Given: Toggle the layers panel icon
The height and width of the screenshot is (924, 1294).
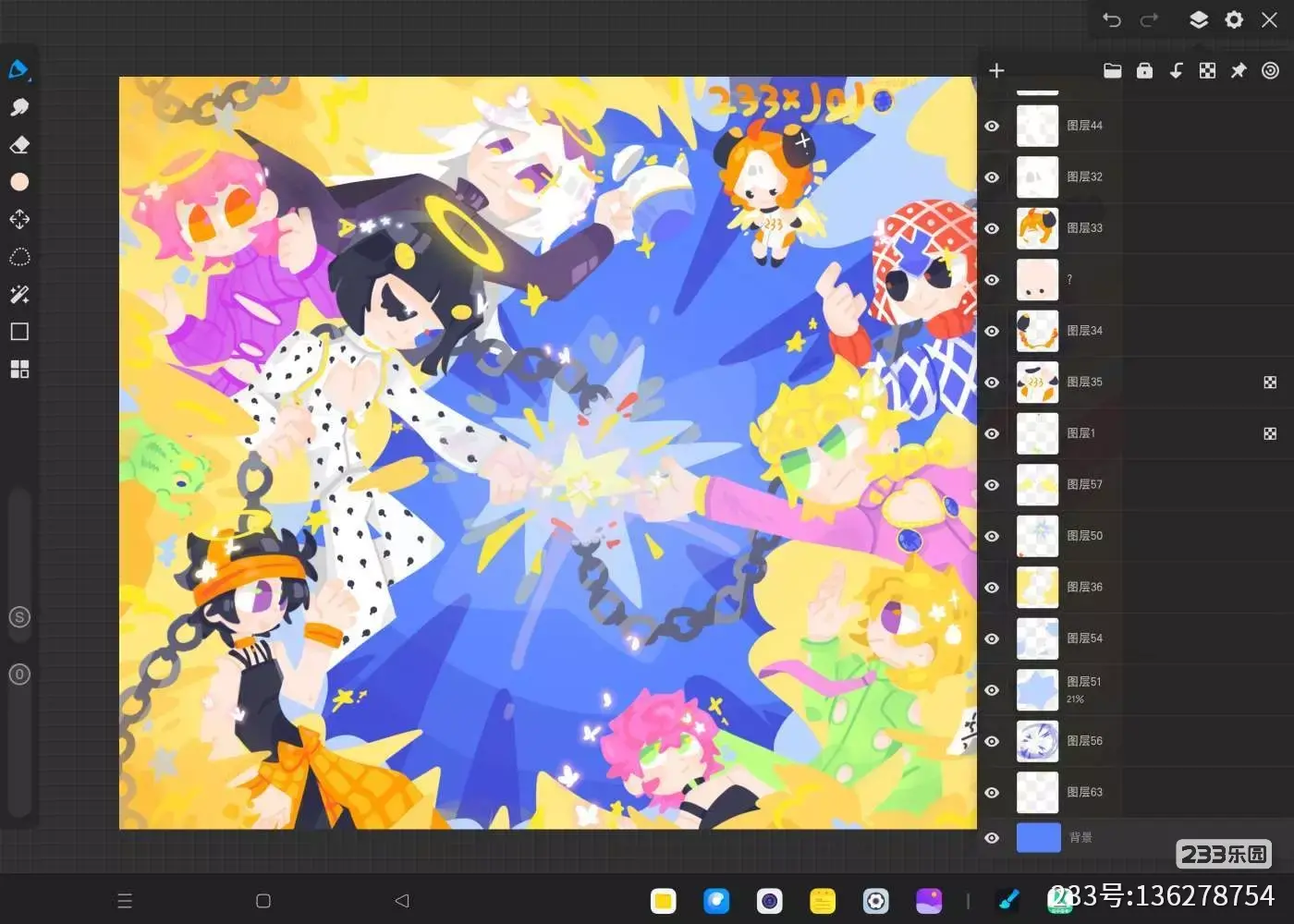Looking at the screenshot, I should tap(1199, 19).
